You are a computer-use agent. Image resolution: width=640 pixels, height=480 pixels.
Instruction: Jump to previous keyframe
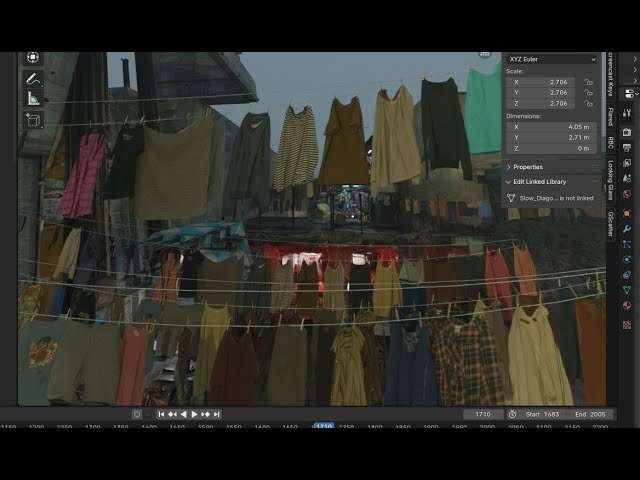[173, 414]
